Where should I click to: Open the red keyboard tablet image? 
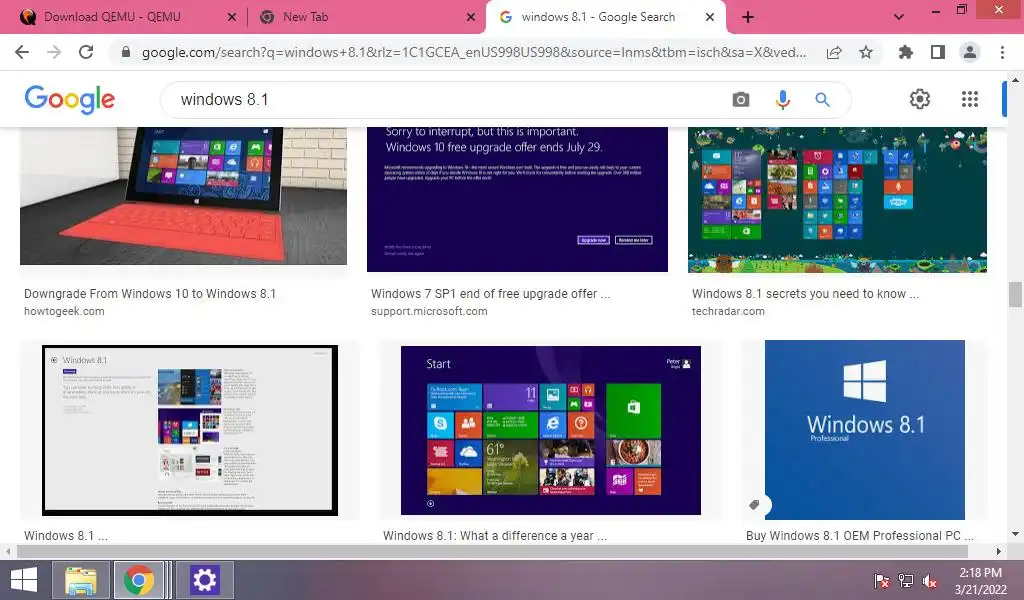[x=184, y=196]
